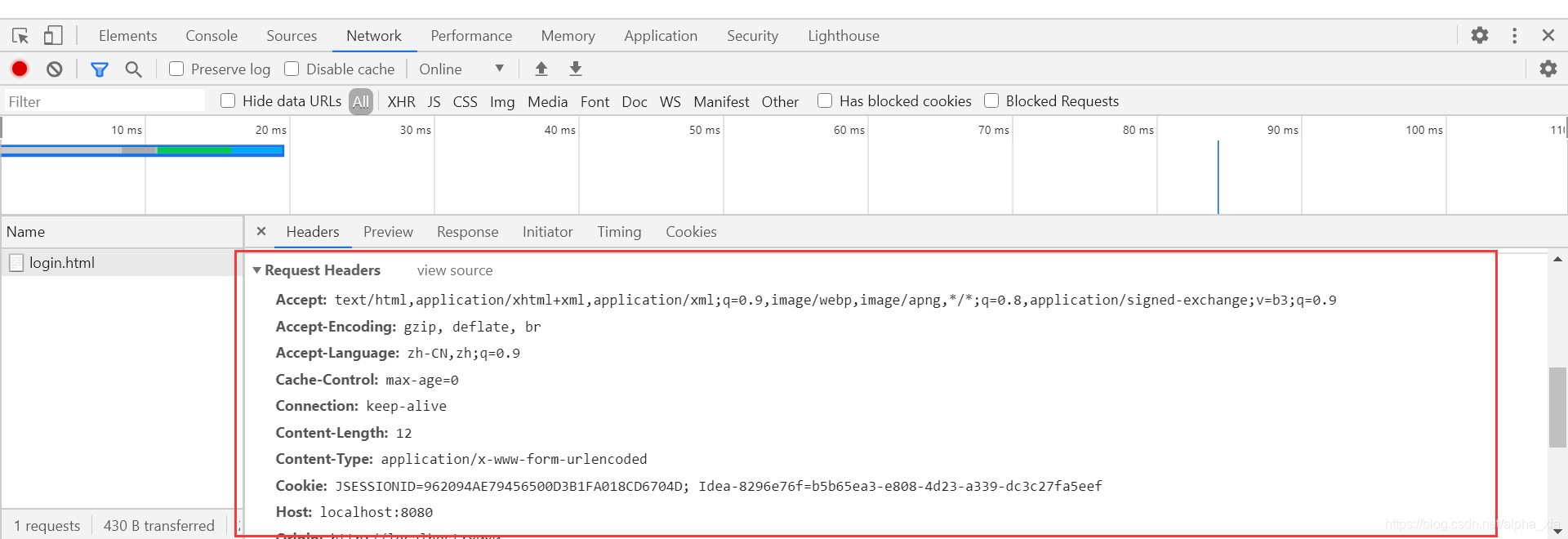Image resolution: width=1568 pixels, height=539 pixels.
Task: Open the Response detail tab
Action: click(467, 232)
